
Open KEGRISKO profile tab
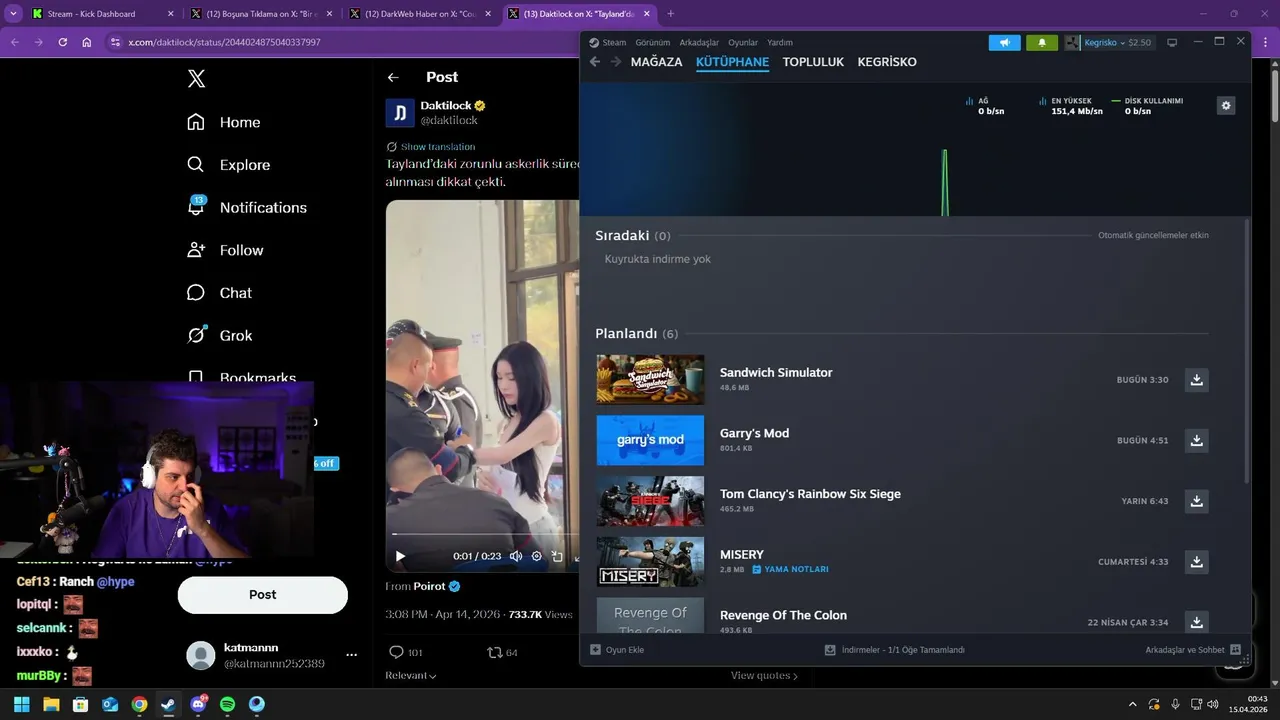click(x=887, y=62)
